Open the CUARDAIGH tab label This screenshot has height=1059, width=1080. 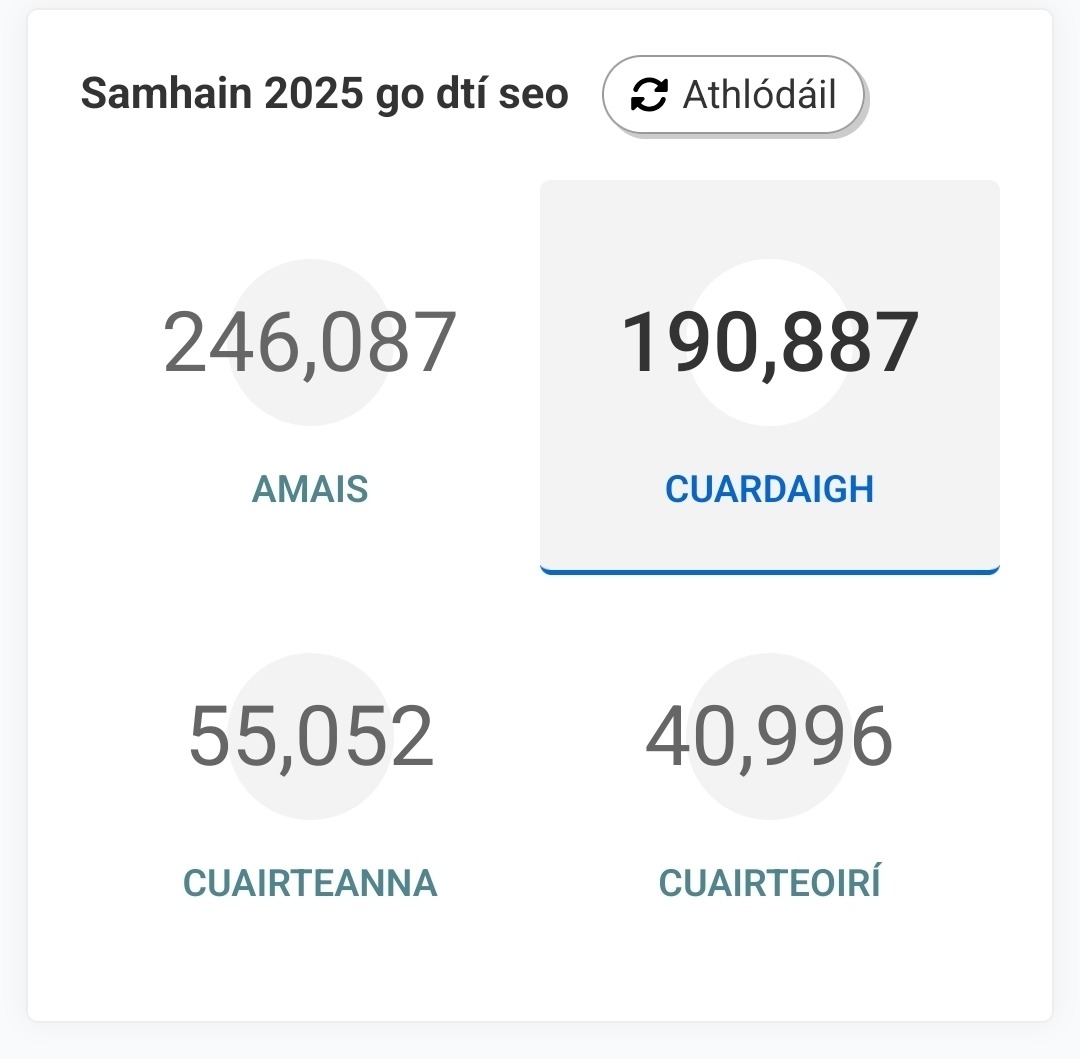[769, 489]
